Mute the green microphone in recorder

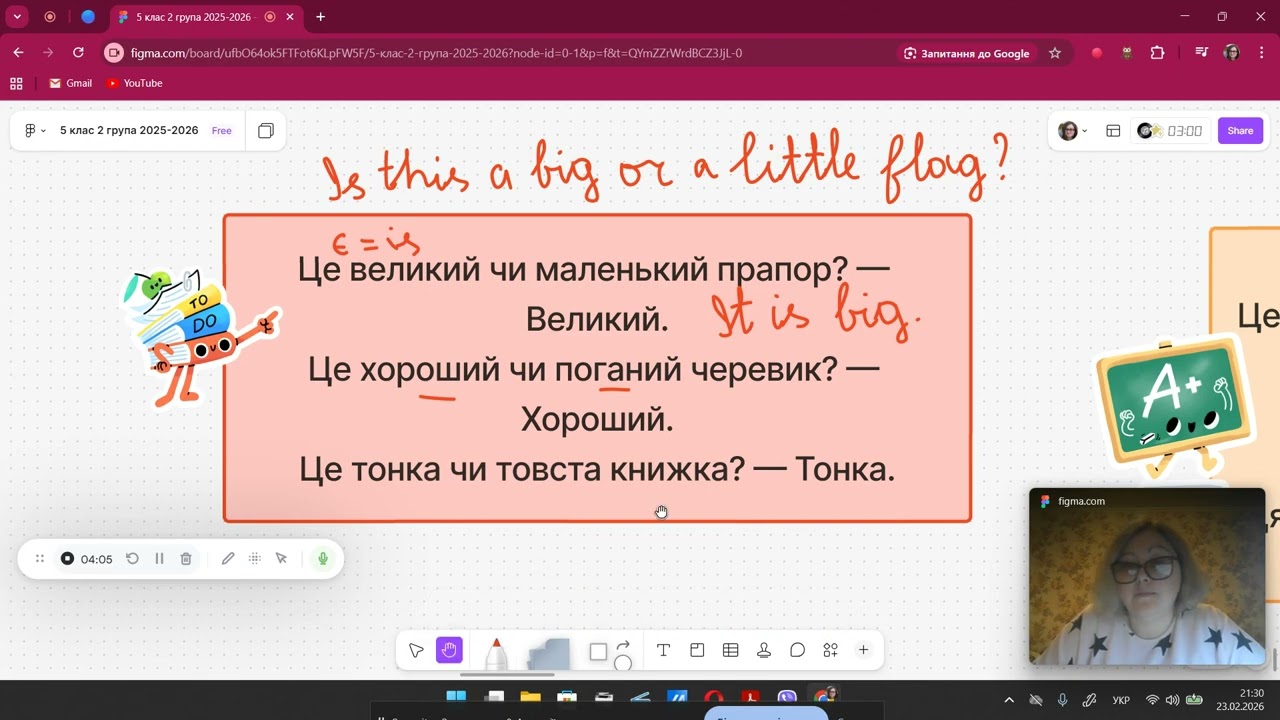(322, 559)
